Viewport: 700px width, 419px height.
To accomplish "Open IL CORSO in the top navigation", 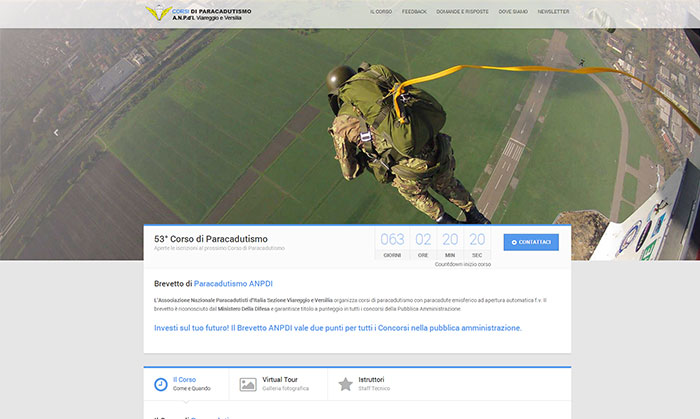I will click(x=381, y=11).
